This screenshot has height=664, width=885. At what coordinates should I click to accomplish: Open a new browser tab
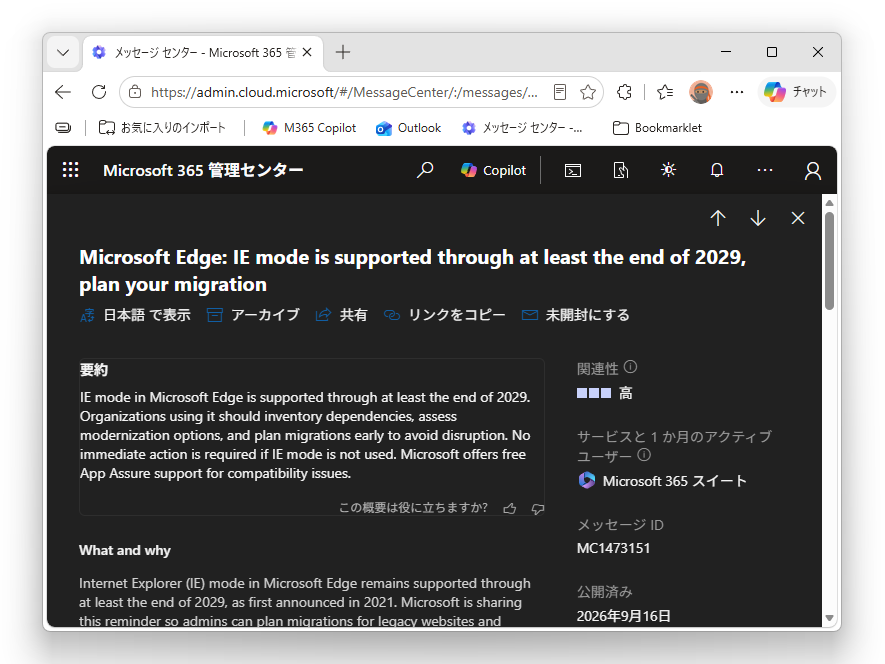click(343, 53)
